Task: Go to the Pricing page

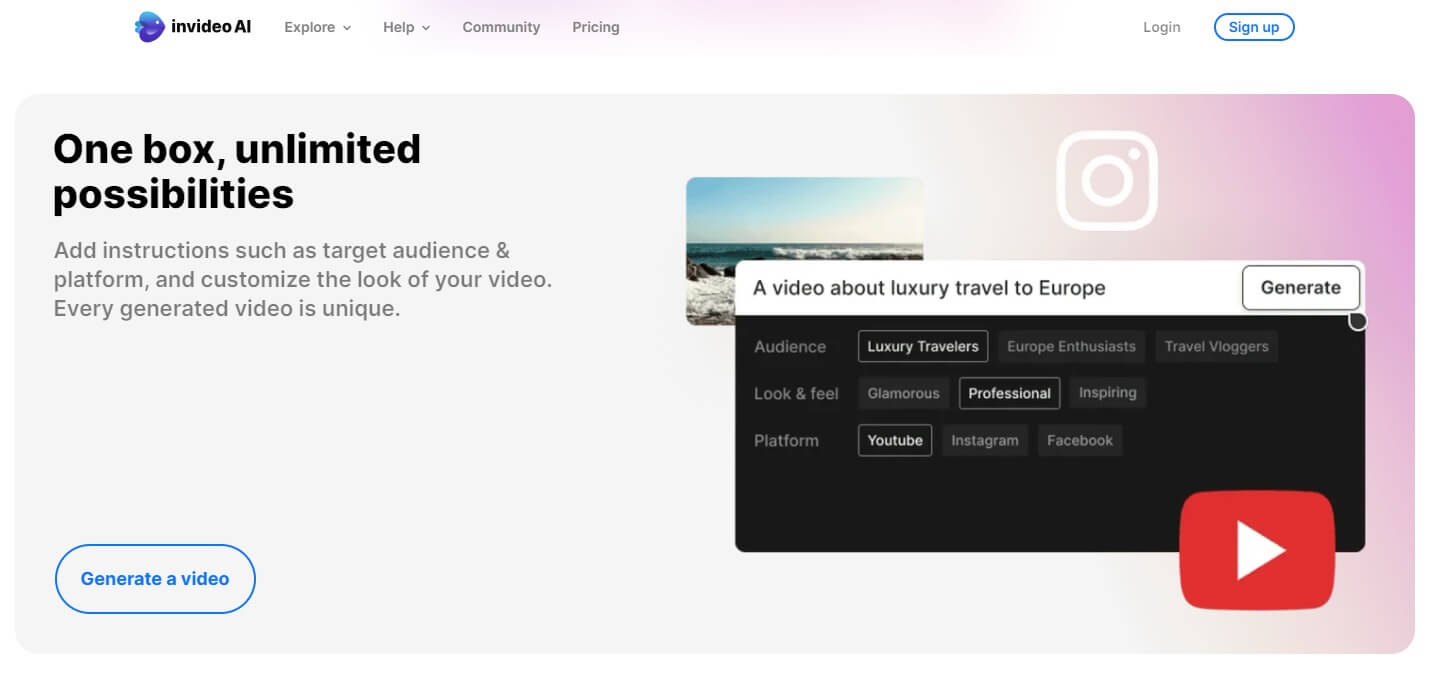Action: pos(596,27)
